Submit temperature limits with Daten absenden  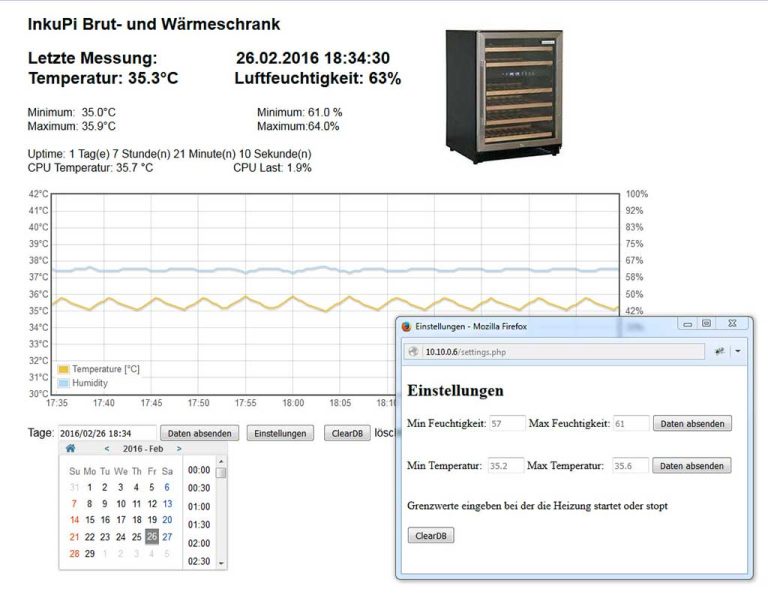point(692,466)
